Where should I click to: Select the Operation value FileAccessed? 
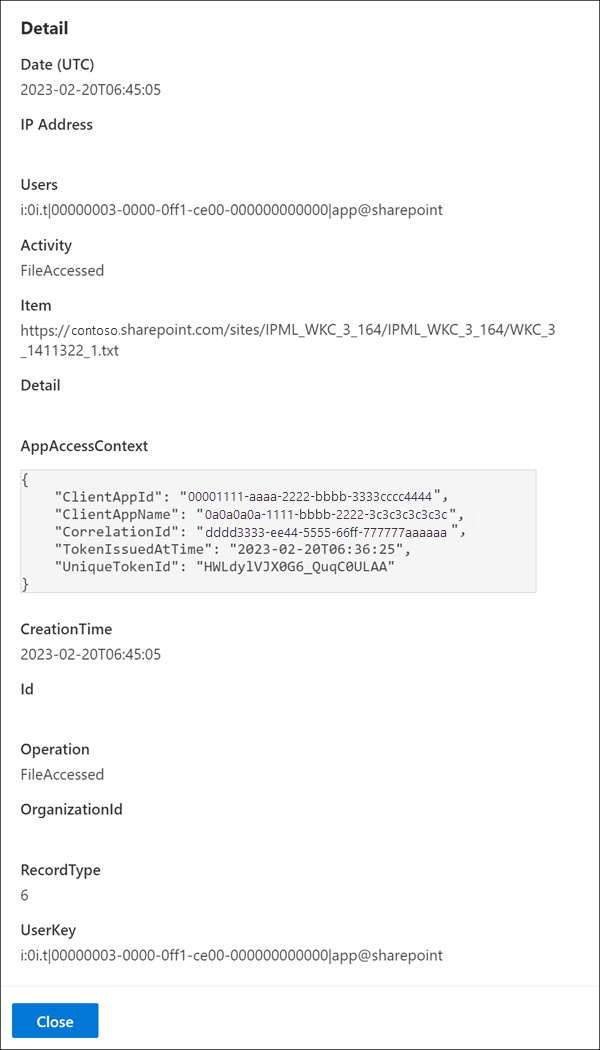62,774
